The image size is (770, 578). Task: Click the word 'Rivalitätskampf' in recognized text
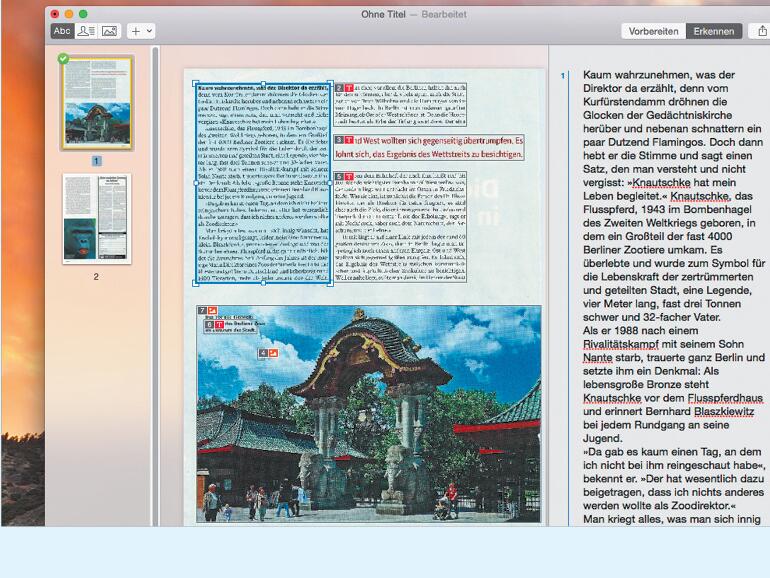coord(621,344)
